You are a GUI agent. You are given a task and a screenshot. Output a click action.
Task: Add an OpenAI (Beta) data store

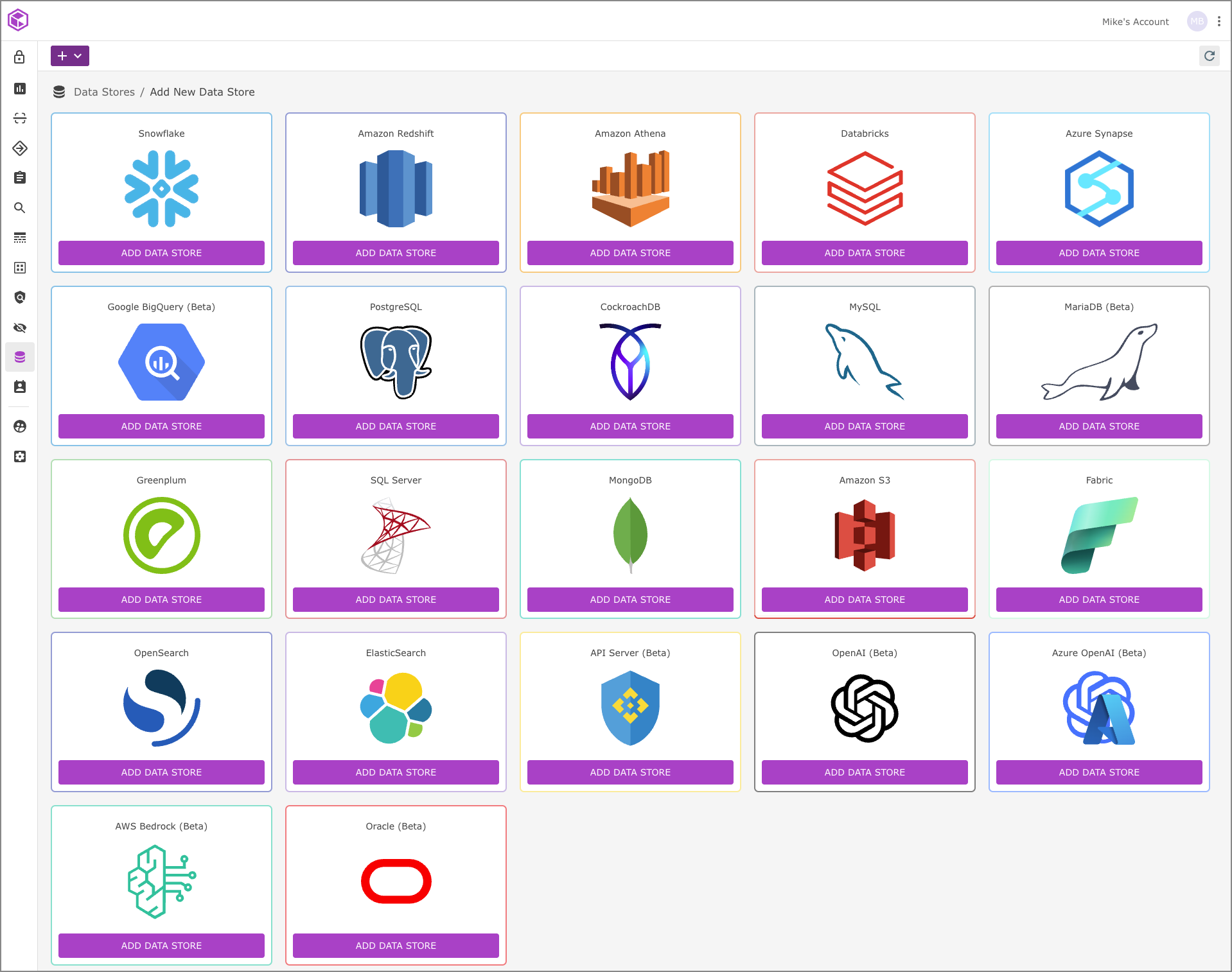[865, 772]
